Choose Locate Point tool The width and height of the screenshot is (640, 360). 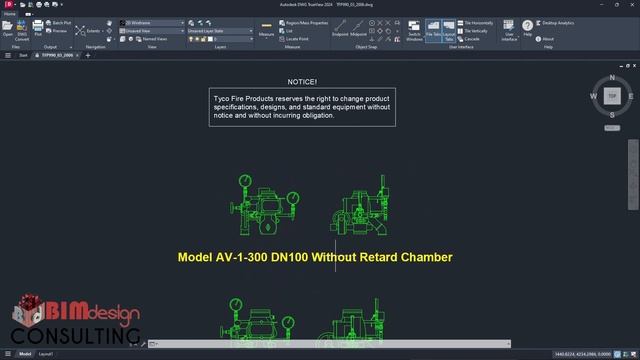coord(294,39)
